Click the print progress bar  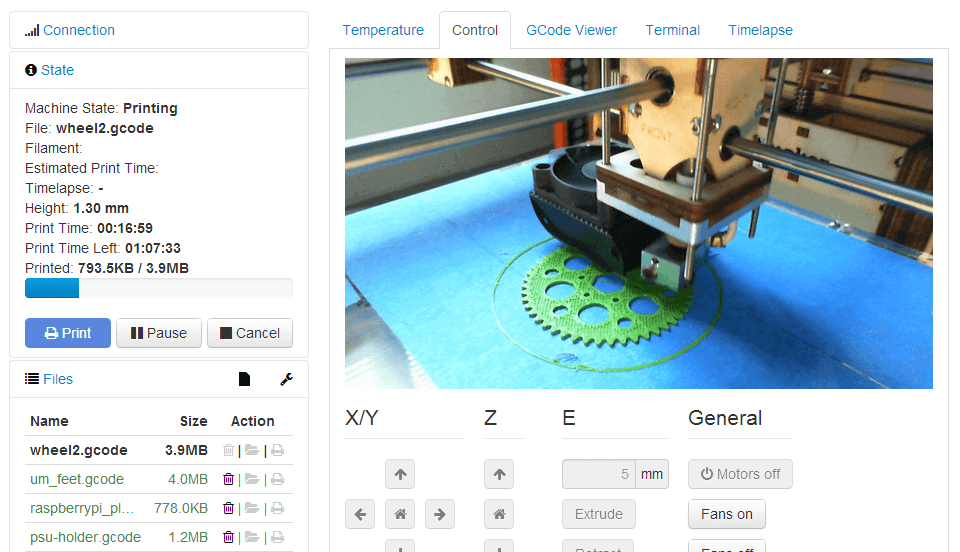(158, 289)
